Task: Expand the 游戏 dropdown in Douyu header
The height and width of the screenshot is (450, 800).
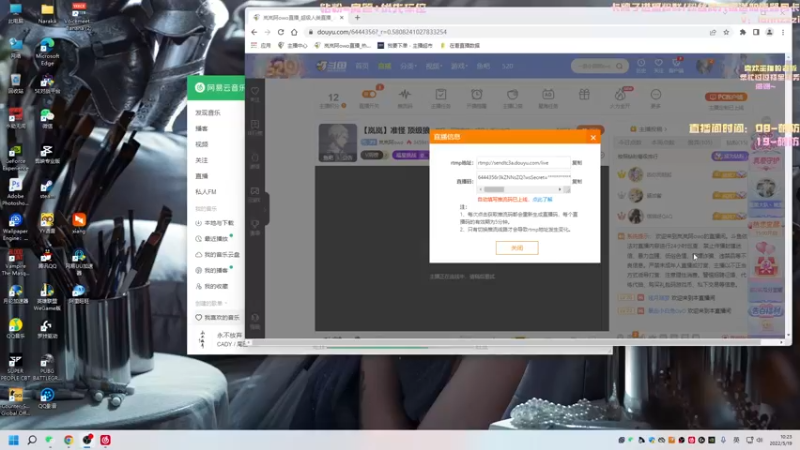Action: click(x=459, y=66)
